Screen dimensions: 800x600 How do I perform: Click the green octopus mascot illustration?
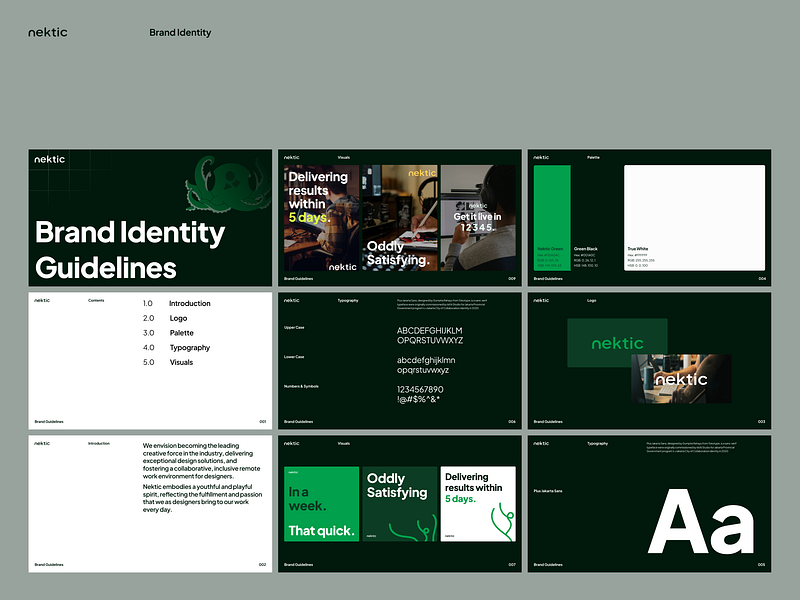(x=228, y=184)
